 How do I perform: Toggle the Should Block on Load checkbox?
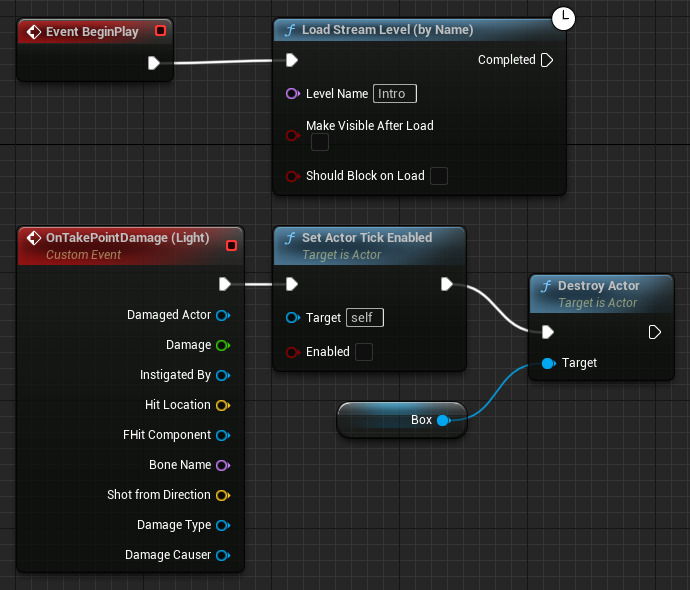tap(439, 176)
